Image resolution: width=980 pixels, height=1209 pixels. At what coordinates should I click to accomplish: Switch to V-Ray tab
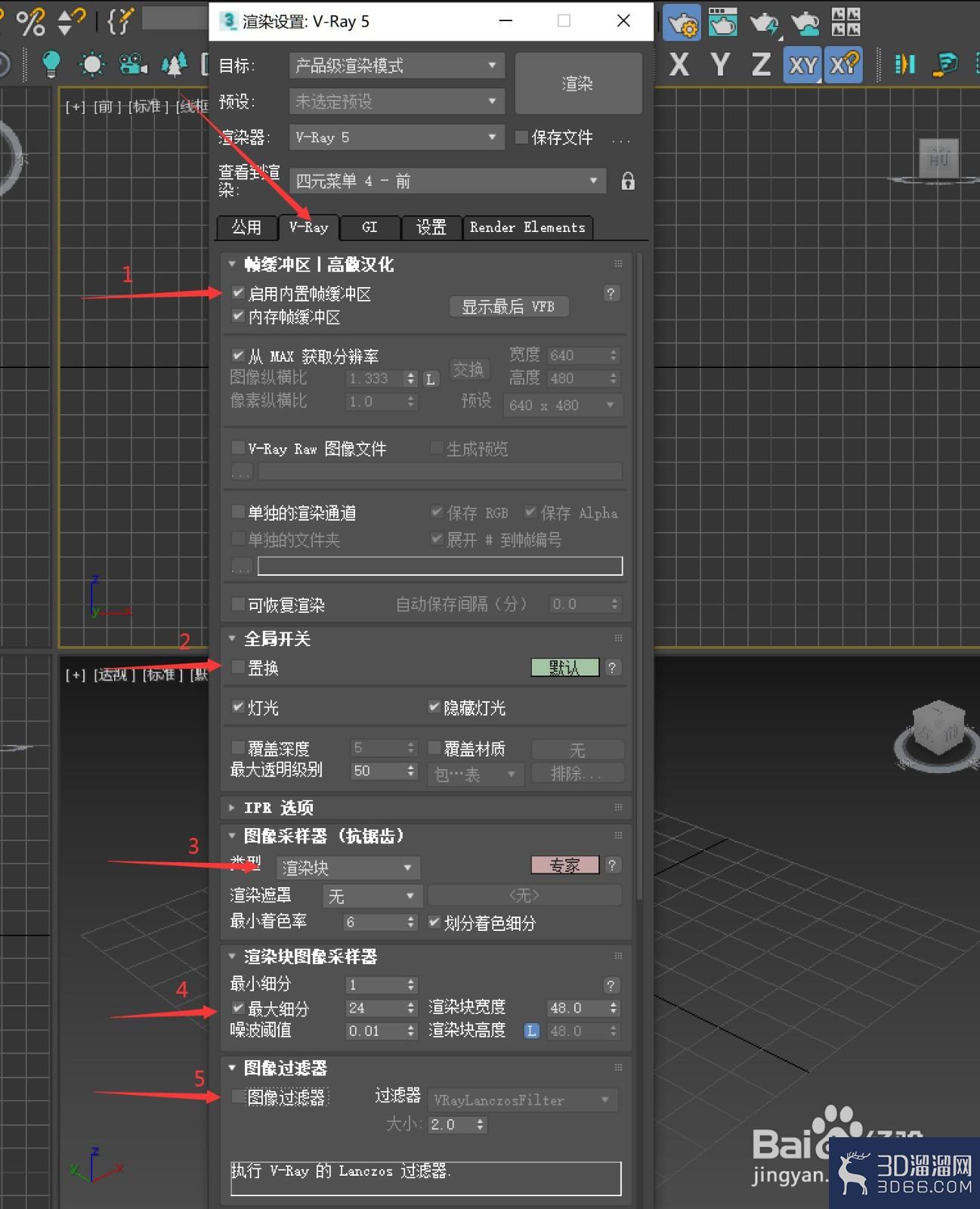[x=308, y=227]
